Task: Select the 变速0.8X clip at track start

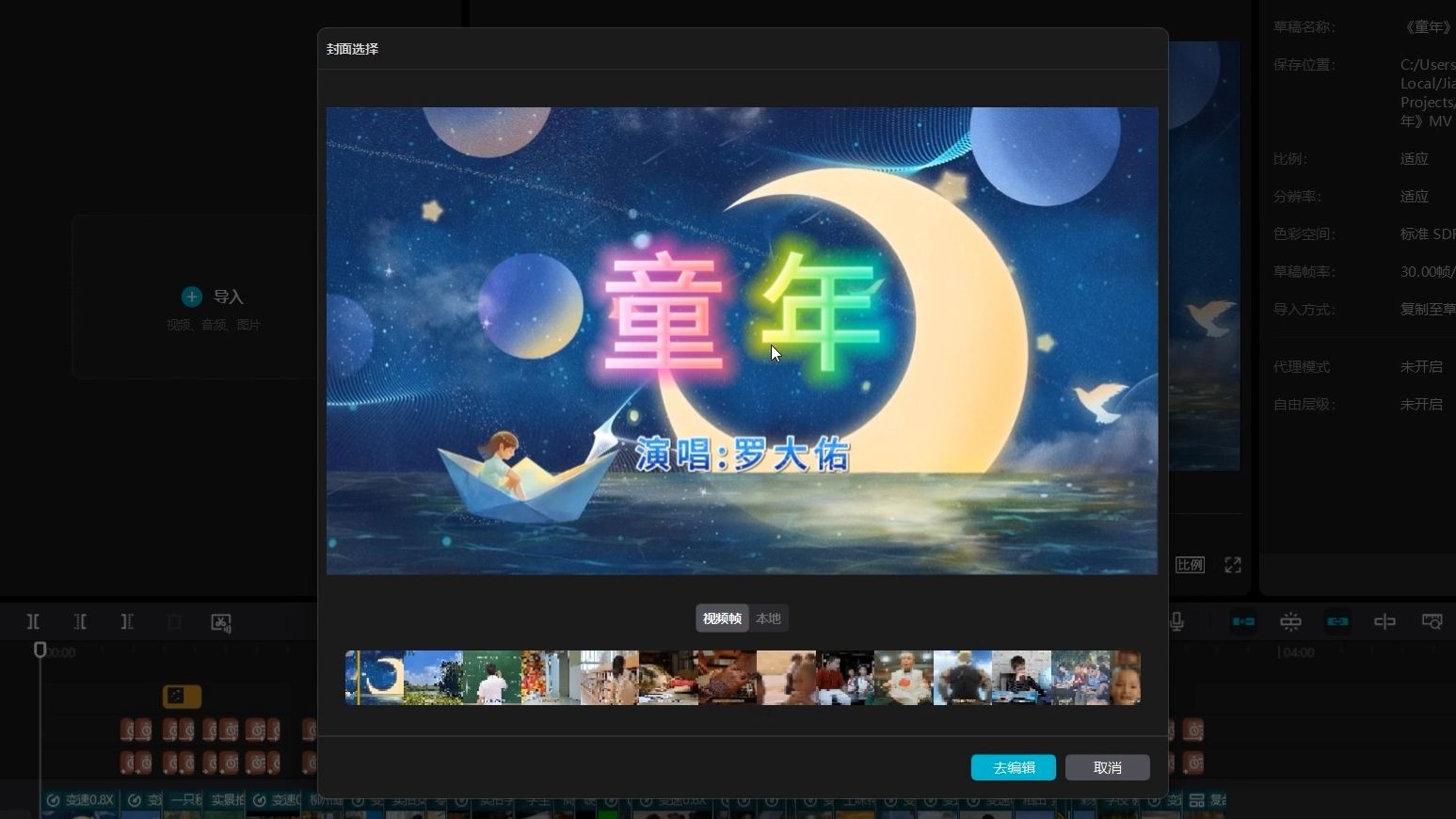Action: (x=80, y=799)
